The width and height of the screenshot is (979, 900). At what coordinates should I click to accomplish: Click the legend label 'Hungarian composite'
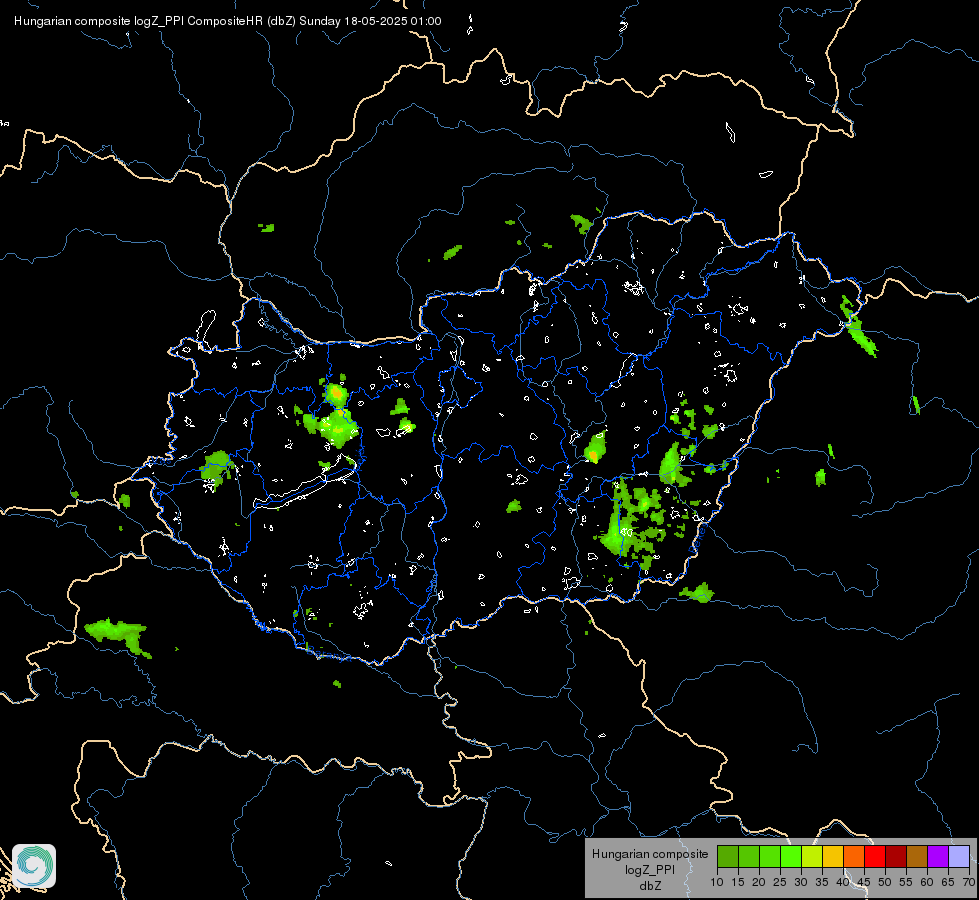[650, 854]
